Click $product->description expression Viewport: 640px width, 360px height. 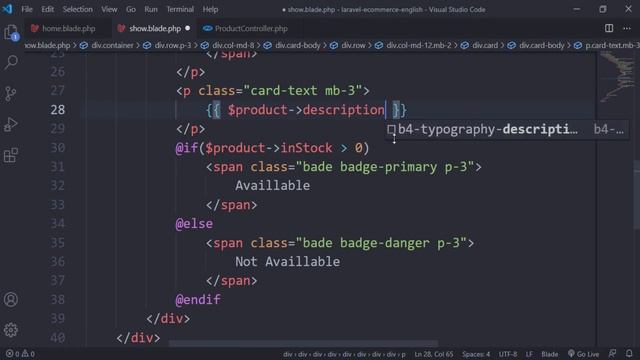point(306,110)
